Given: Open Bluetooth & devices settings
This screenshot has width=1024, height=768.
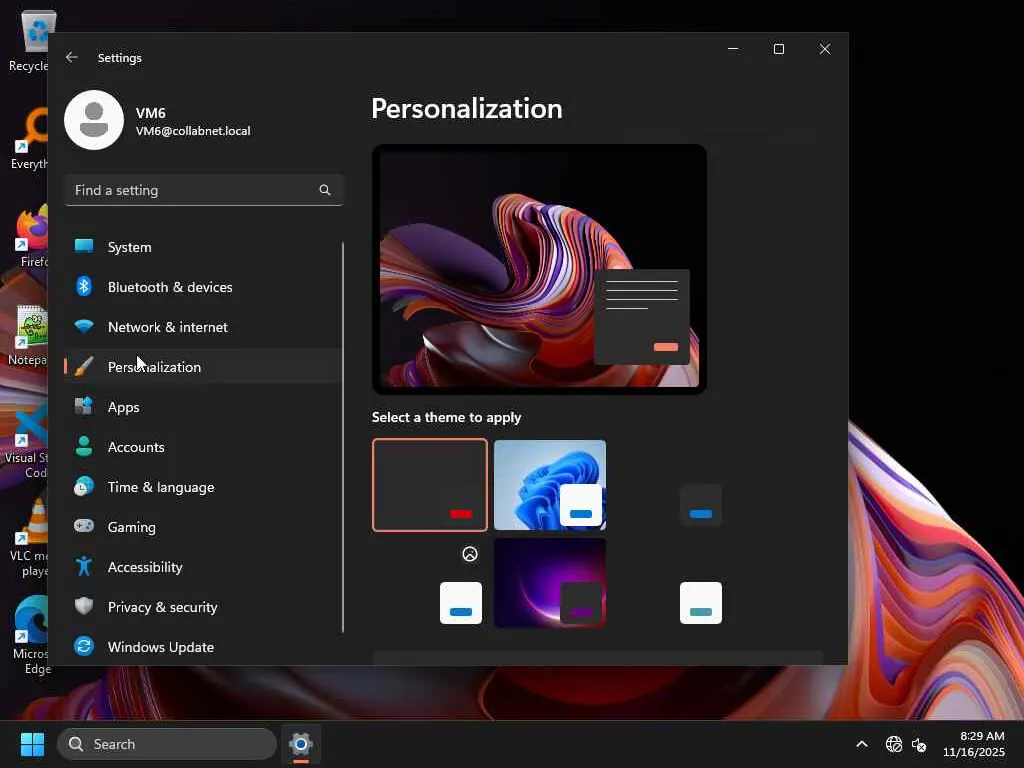Looking at the screenshot, I should pos(169,287).
